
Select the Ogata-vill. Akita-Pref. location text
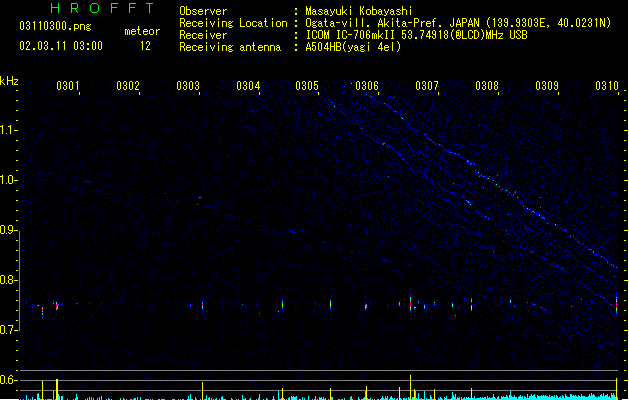tap(458, 23)
